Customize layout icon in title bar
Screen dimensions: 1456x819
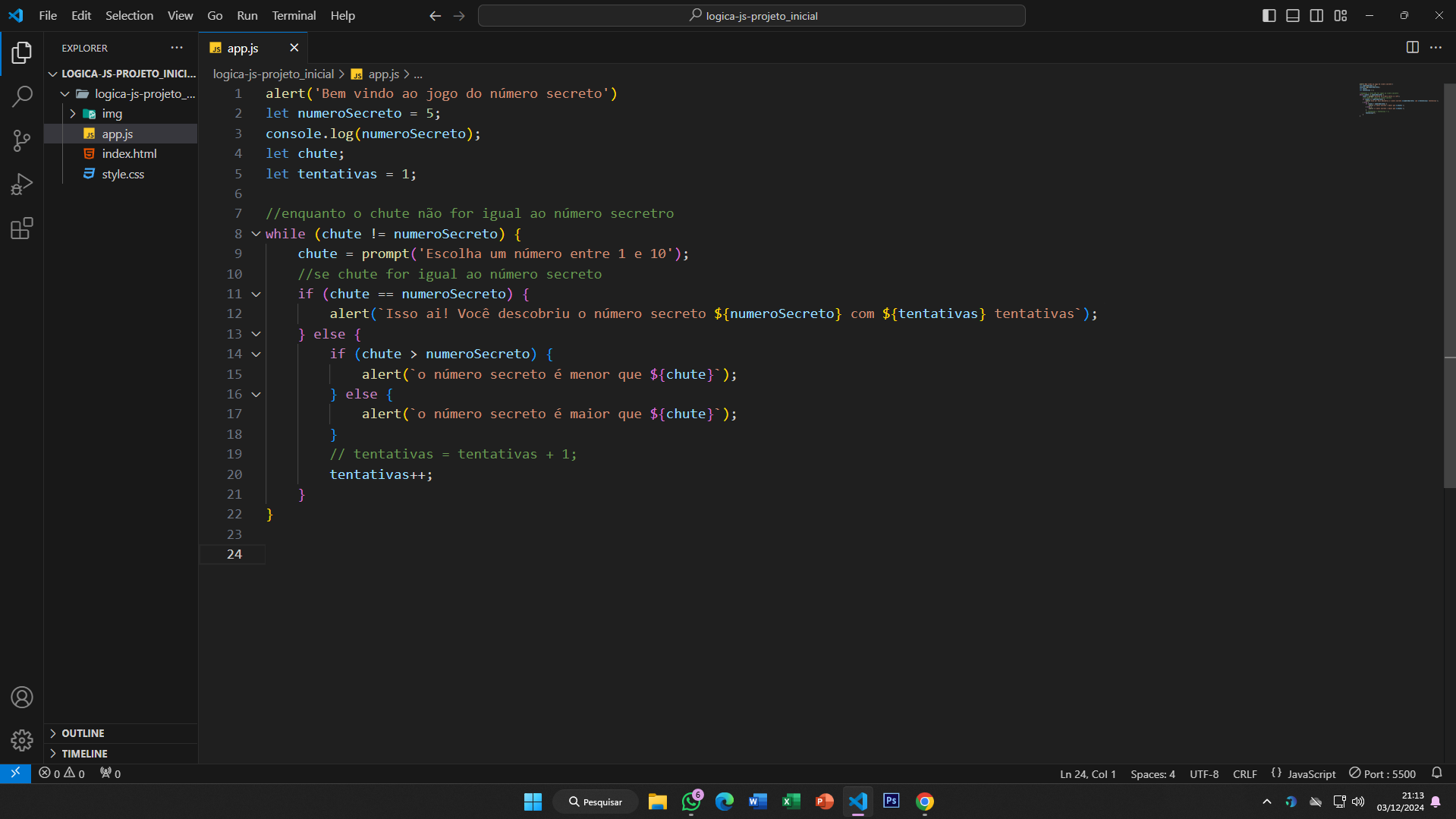click(x=1341, y=16)
